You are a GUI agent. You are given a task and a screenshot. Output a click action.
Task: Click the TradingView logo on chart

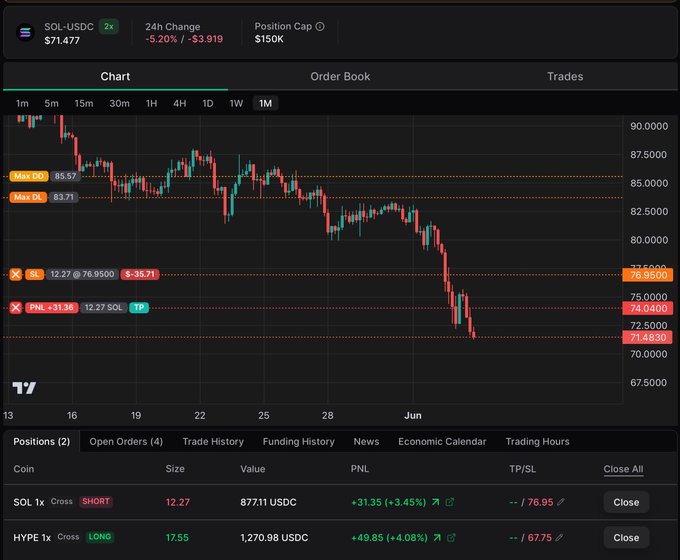tap(24, 388)
